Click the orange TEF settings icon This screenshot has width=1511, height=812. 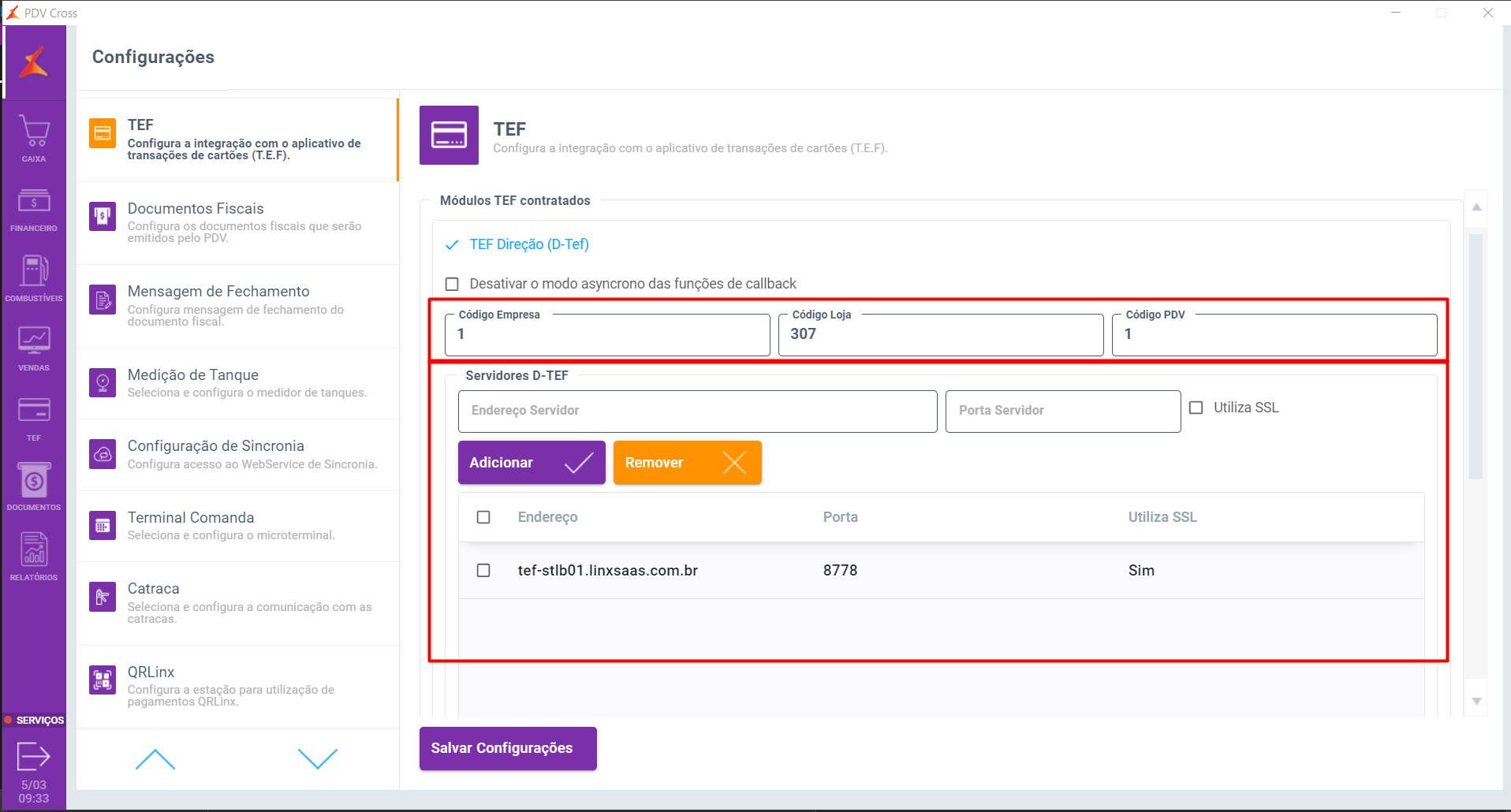click(103, 133)
